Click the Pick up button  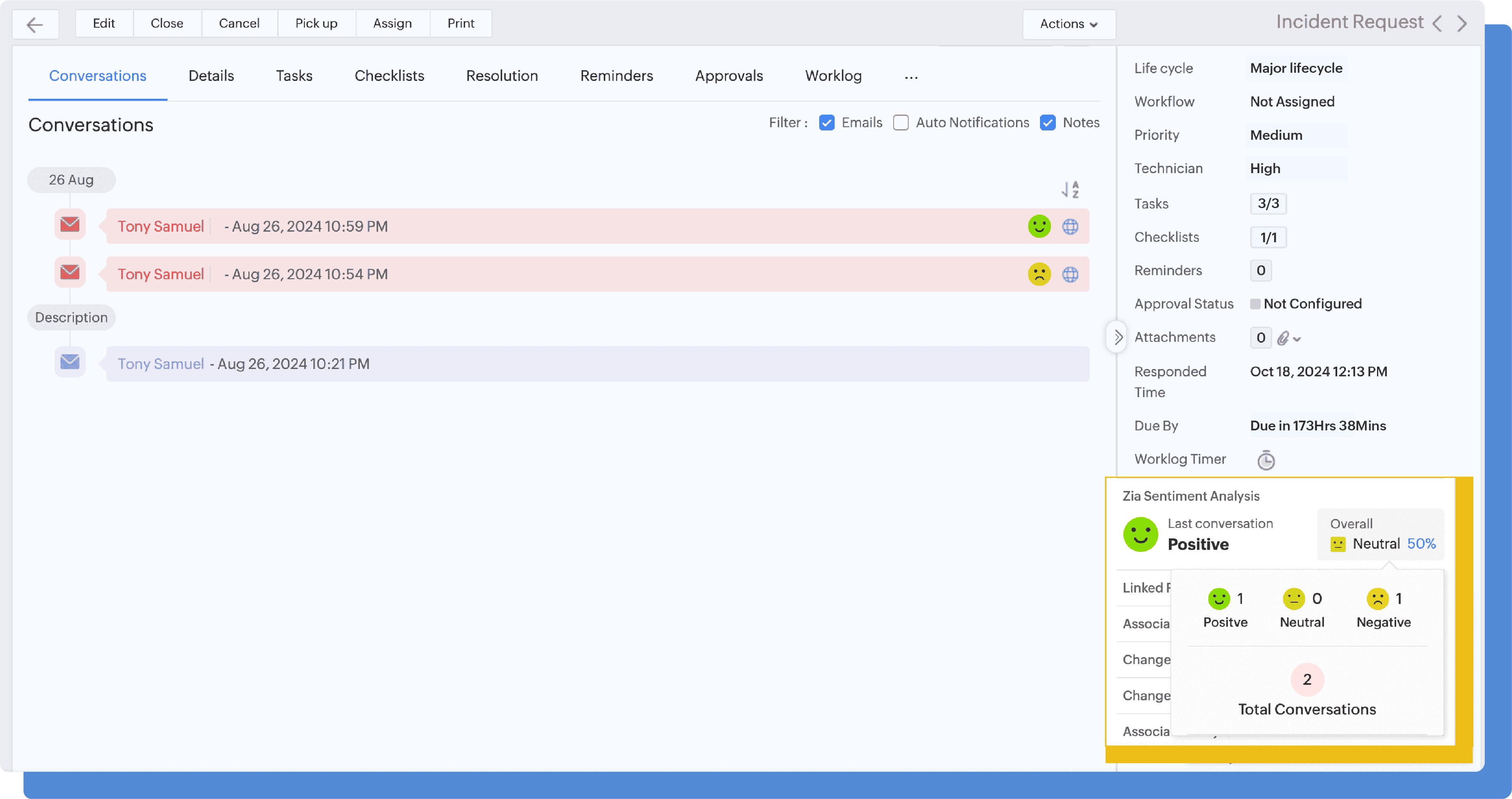316,24
